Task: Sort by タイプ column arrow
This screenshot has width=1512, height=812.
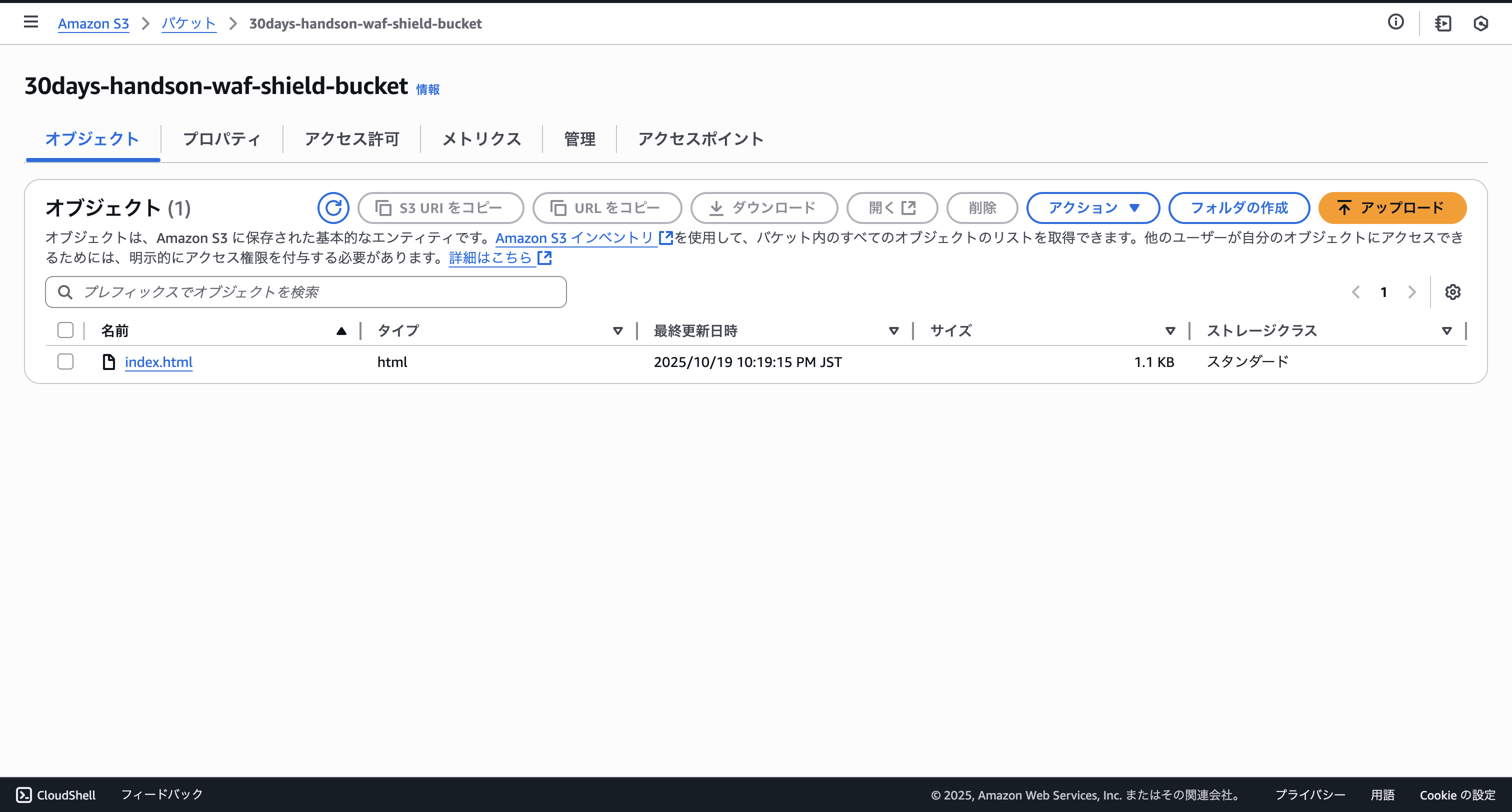Action: (x=617, y=331)
